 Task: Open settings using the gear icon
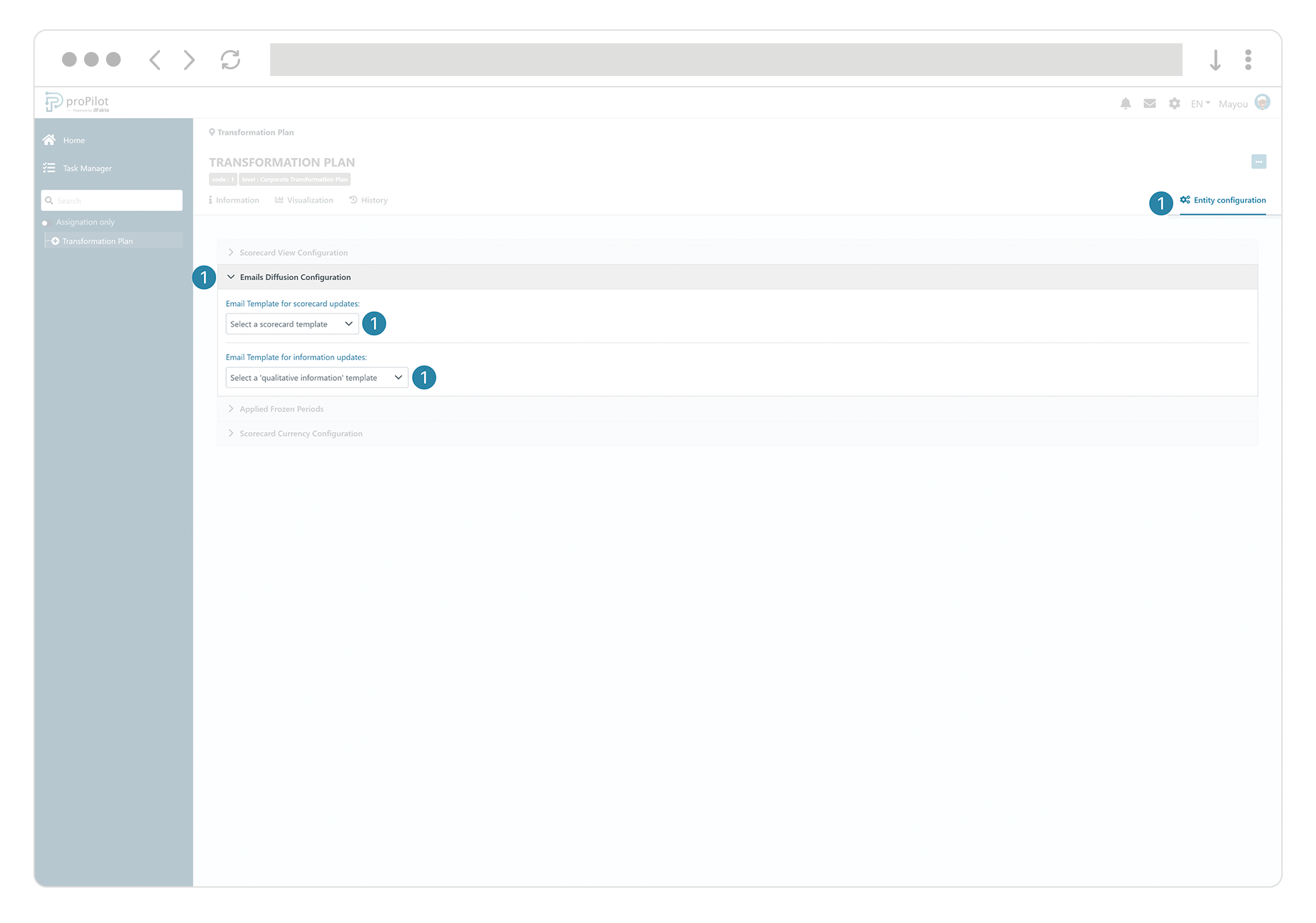pyautogui.click(x=1174, y=103)
